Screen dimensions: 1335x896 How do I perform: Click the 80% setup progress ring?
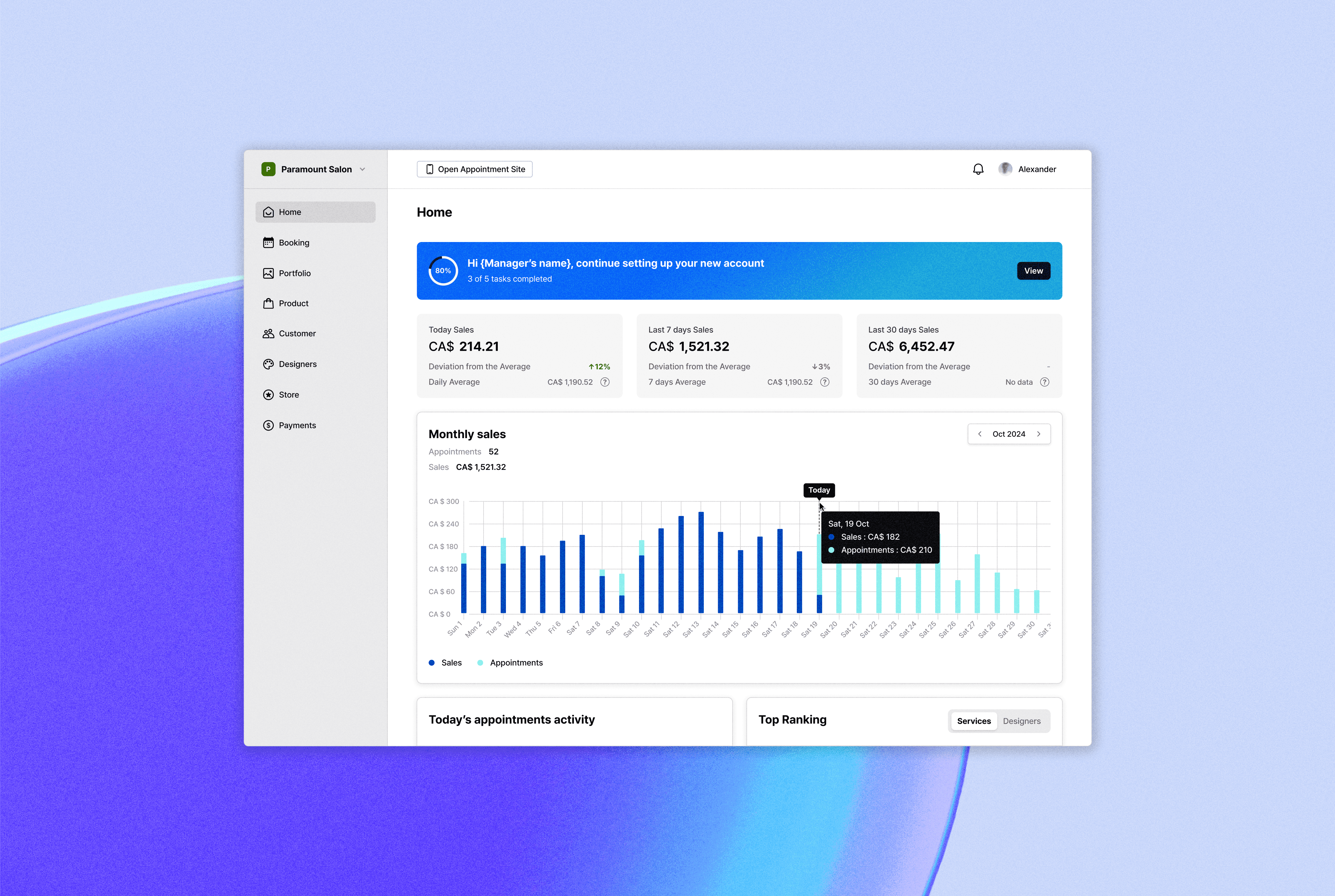coord(443,271)
